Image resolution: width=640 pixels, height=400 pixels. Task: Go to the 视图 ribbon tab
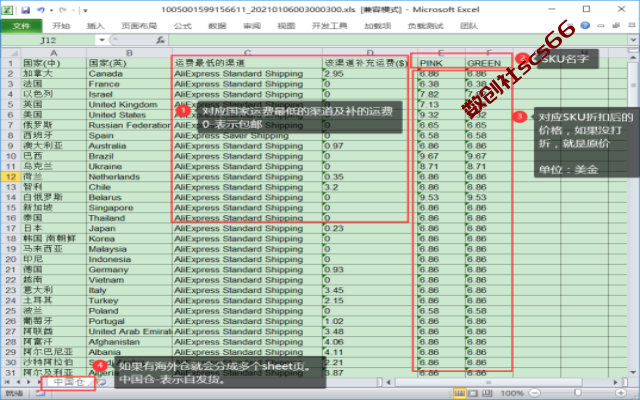coord(286,26)
